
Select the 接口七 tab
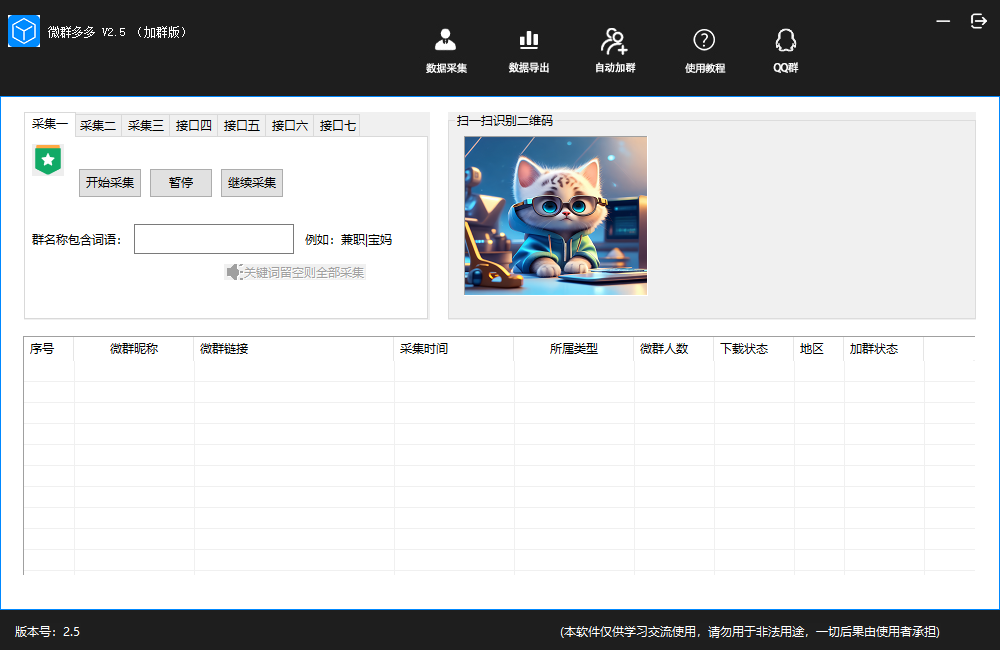click(x=337, y=125)
